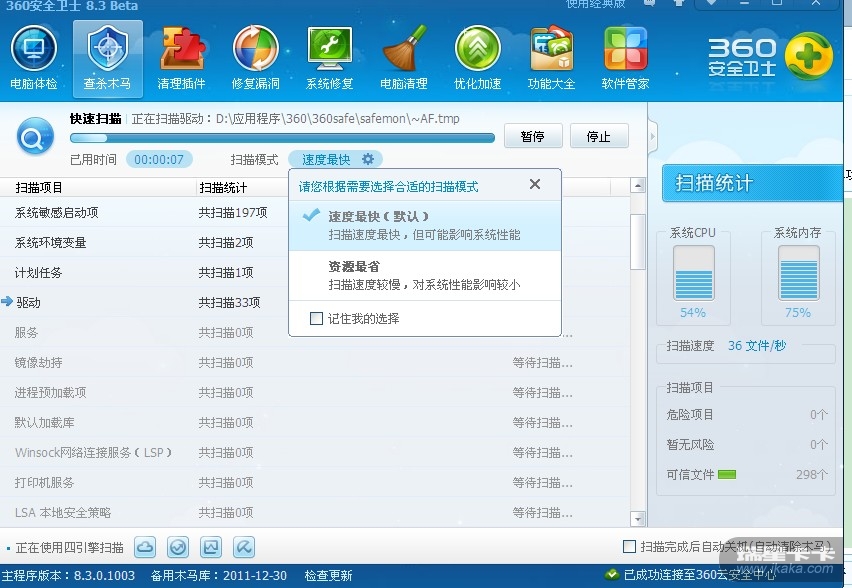Enable 扫描完成后自动关机 checkbox
Viewport: 852px width, 588px height.
[x=629, y=547]
